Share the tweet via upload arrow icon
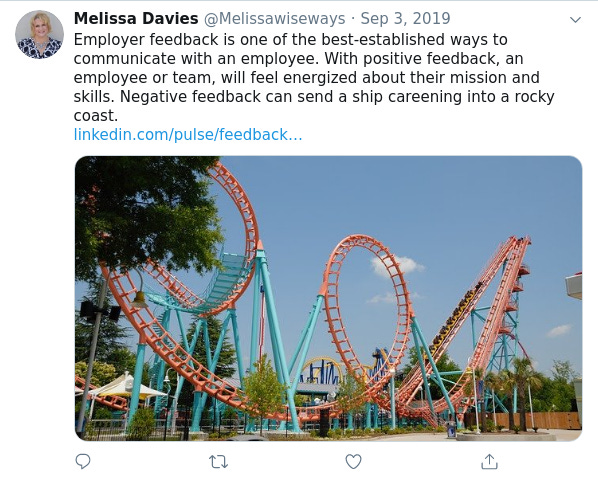The image size is (598, 480). tap(489, 461)
